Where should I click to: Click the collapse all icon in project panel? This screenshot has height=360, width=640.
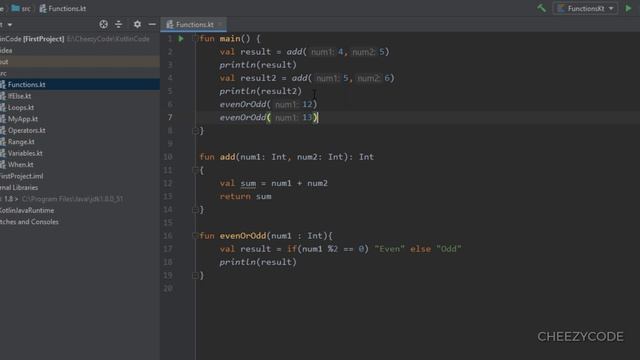click(x=118, y=24)
